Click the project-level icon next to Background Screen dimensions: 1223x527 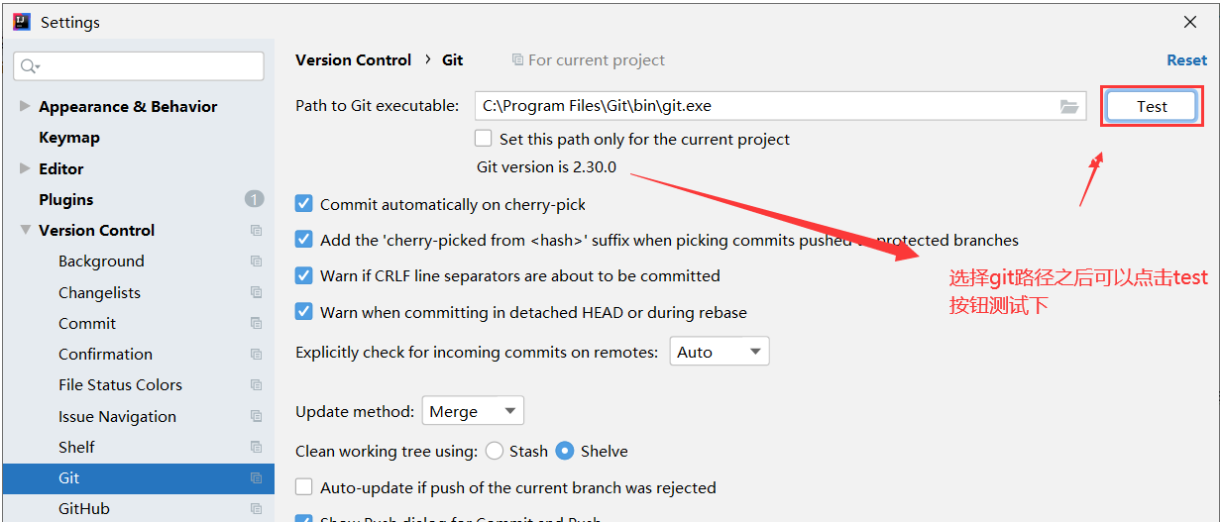[256, 262]
